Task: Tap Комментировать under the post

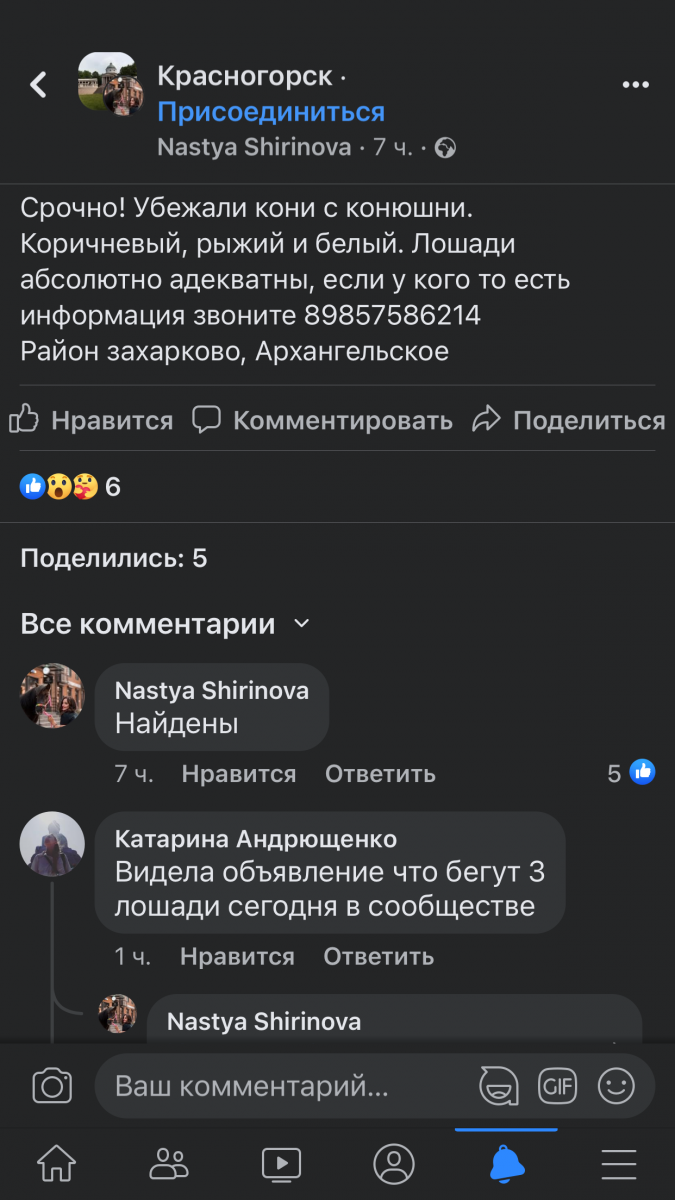Action: [x=322, y=421]
